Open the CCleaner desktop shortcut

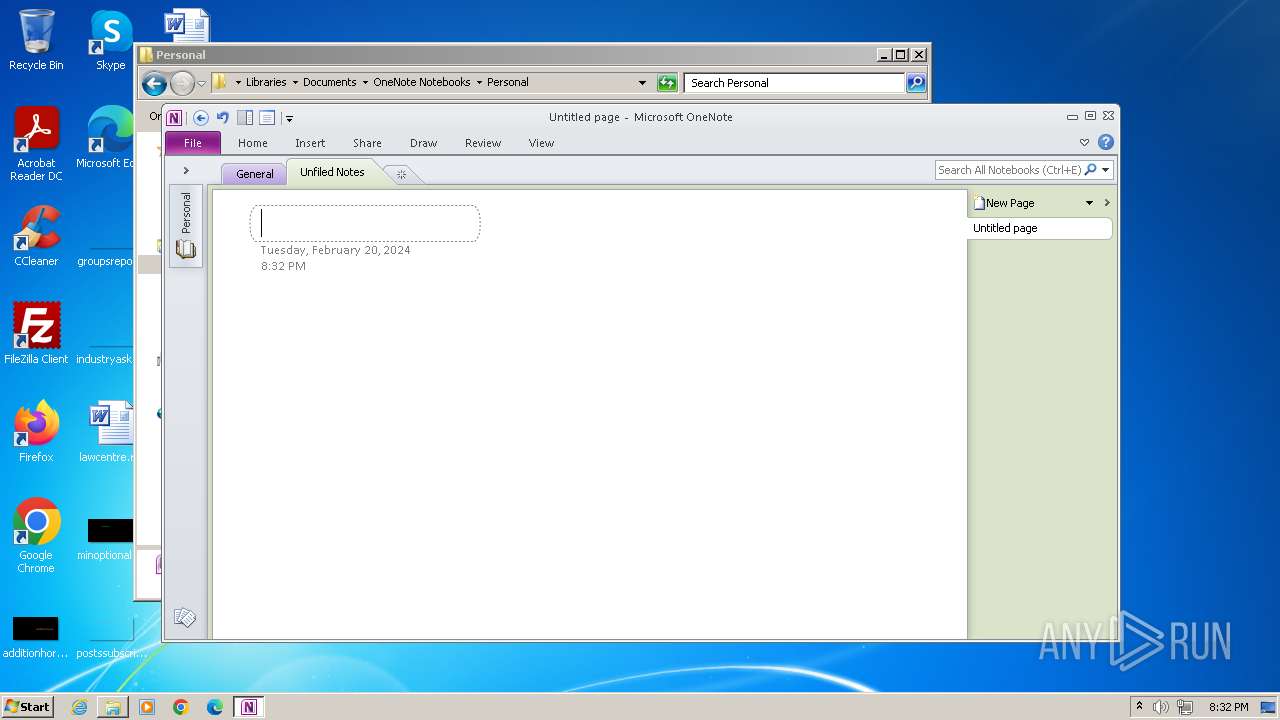pos(36,236)
